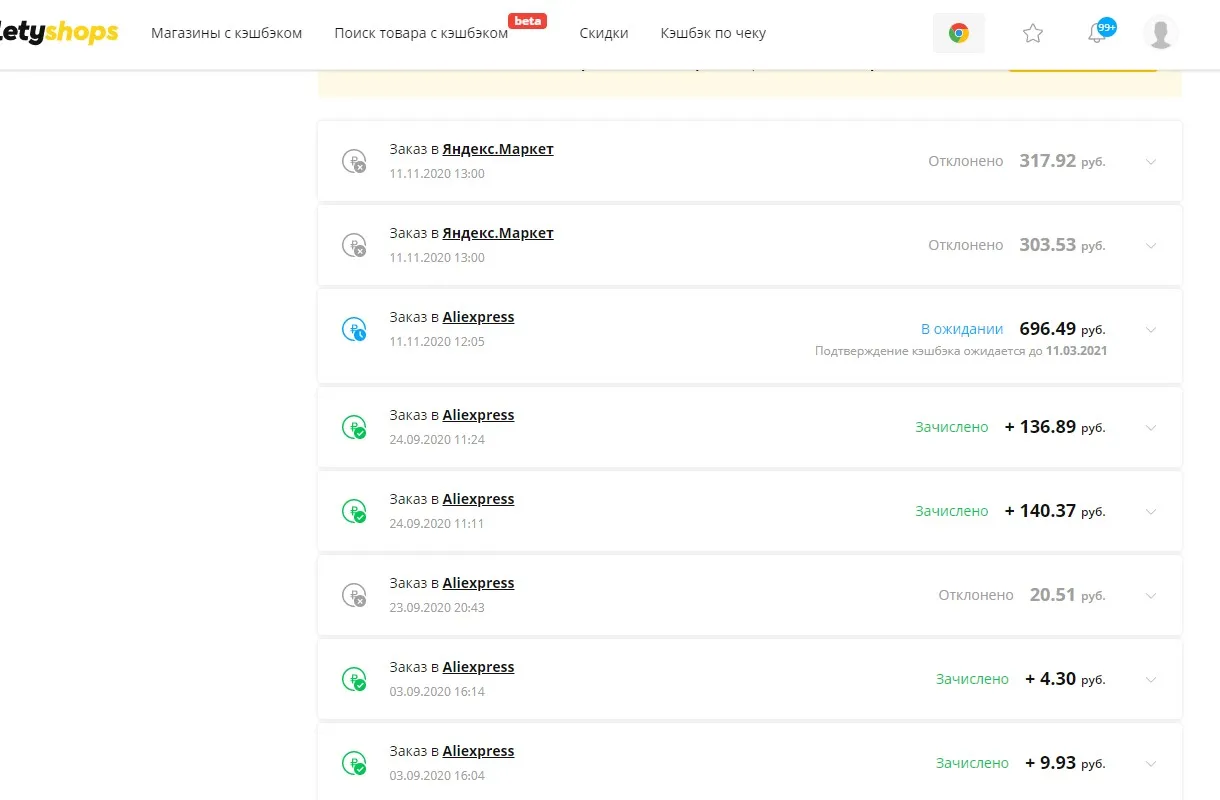Click Отклонено status beside 303.53 руб.
Viewport: 1220px width, 800px height.
tap(965, 245)
